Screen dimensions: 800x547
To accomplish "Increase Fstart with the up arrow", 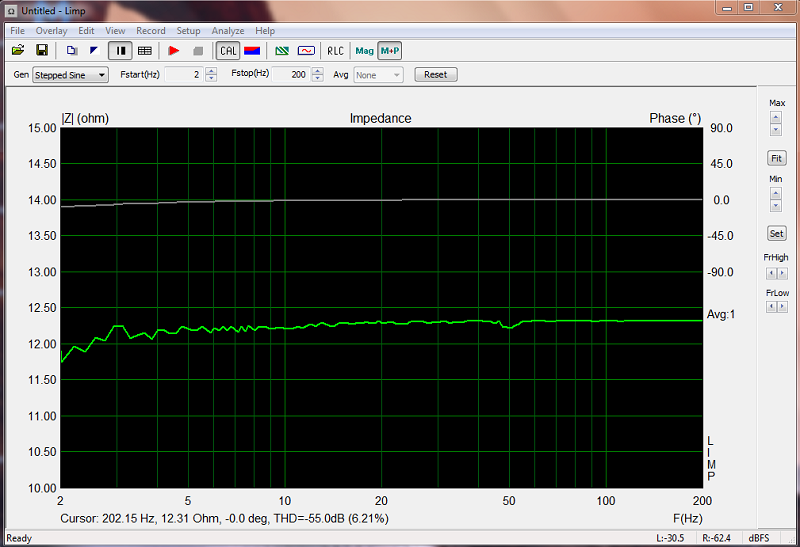I will [211, 71].
